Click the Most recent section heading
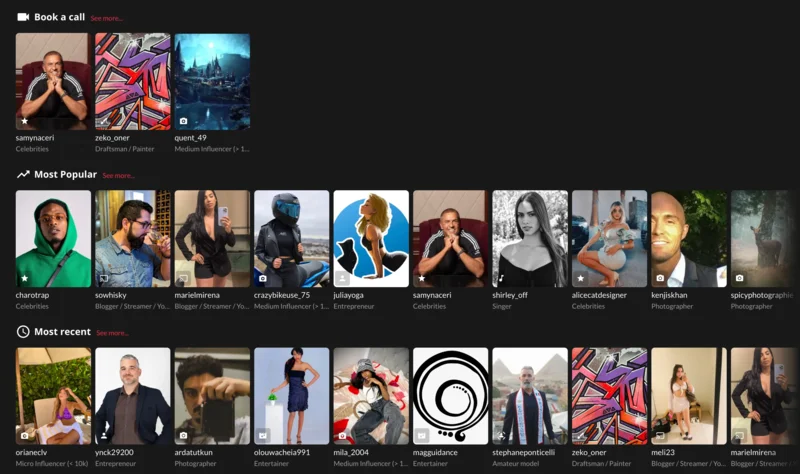The width and height of the screenshot is (800, 474). [62, 332]
